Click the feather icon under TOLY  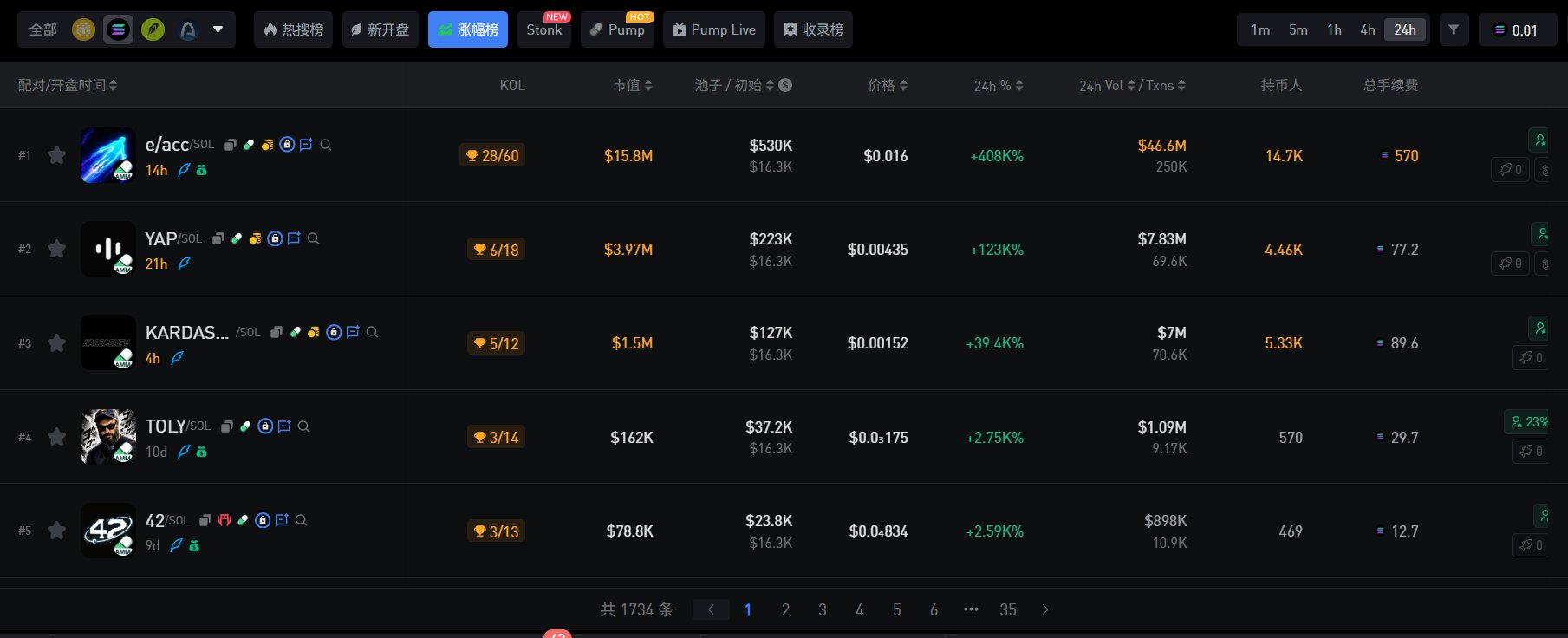pos(184,452)
